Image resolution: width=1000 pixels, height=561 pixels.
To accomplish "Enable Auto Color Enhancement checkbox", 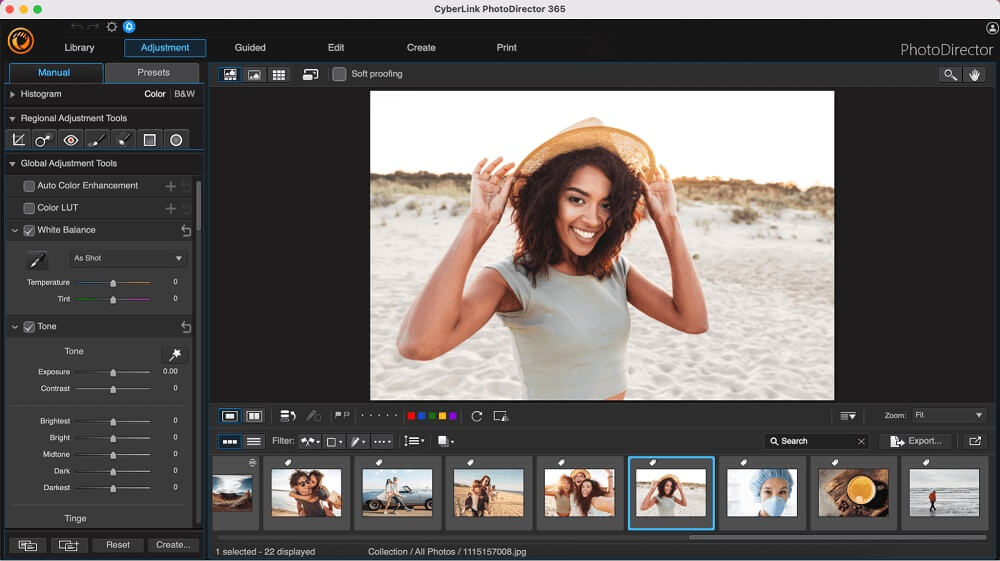I will tap(29, 186).
